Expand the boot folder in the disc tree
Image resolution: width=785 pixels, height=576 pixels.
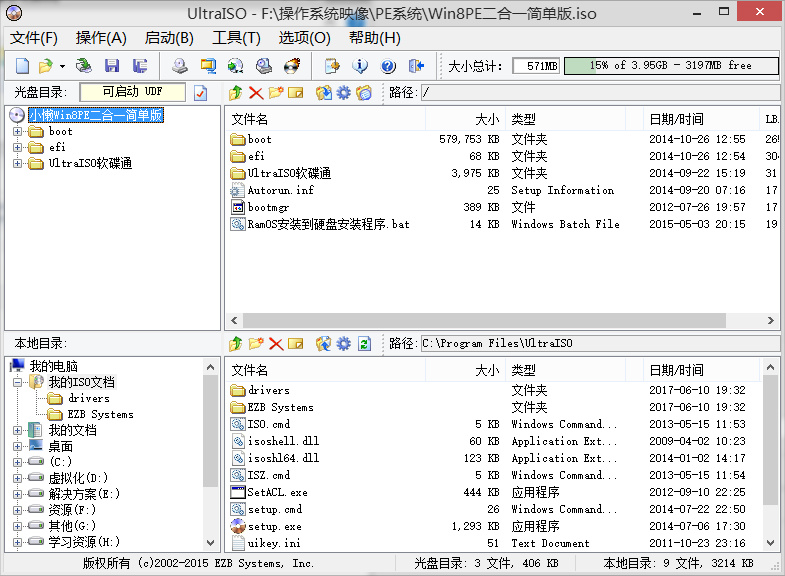tap(18, 131)
